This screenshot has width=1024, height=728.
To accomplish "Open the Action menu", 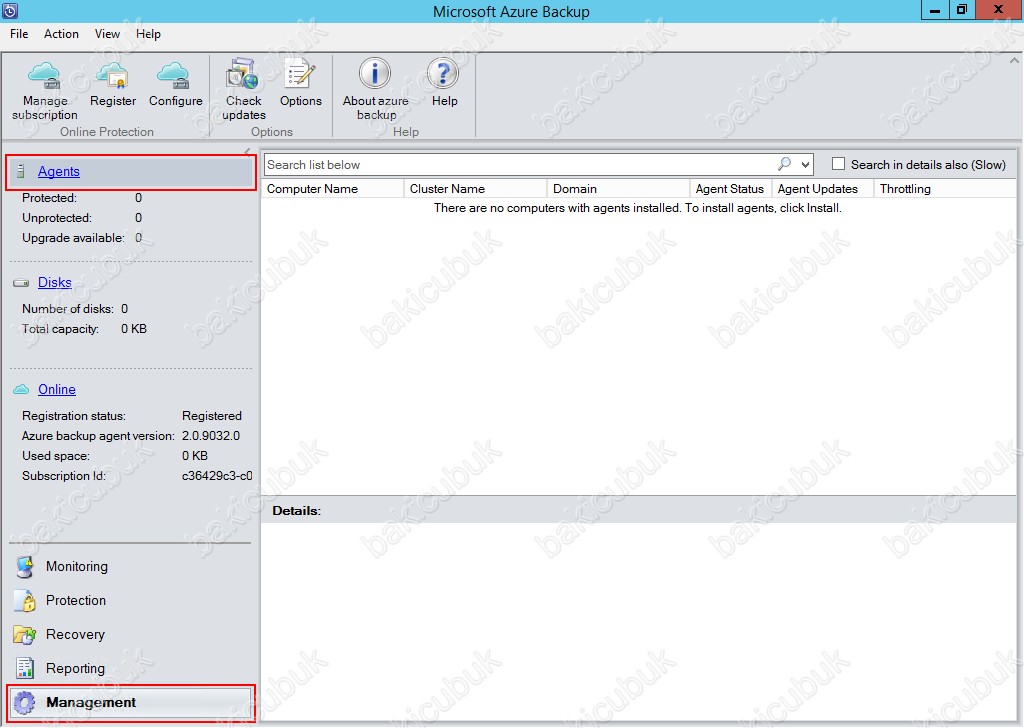I will (61, 34).
